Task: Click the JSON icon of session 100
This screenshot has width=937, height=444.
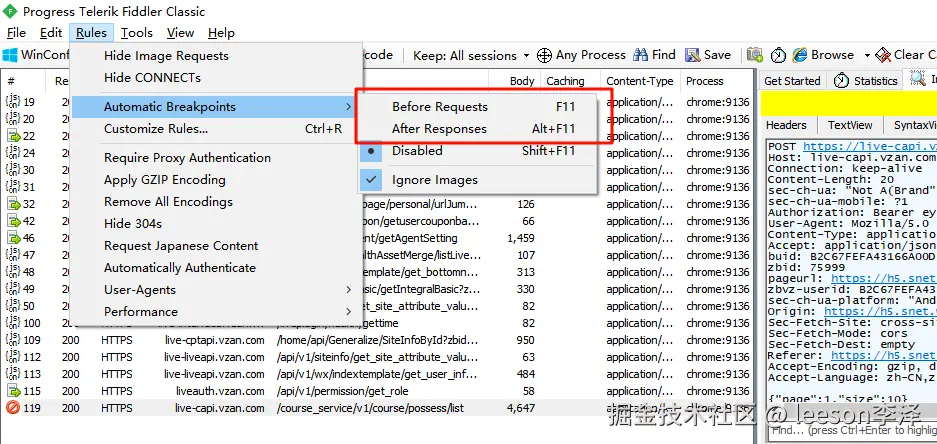Action: (x=13, y=323)
